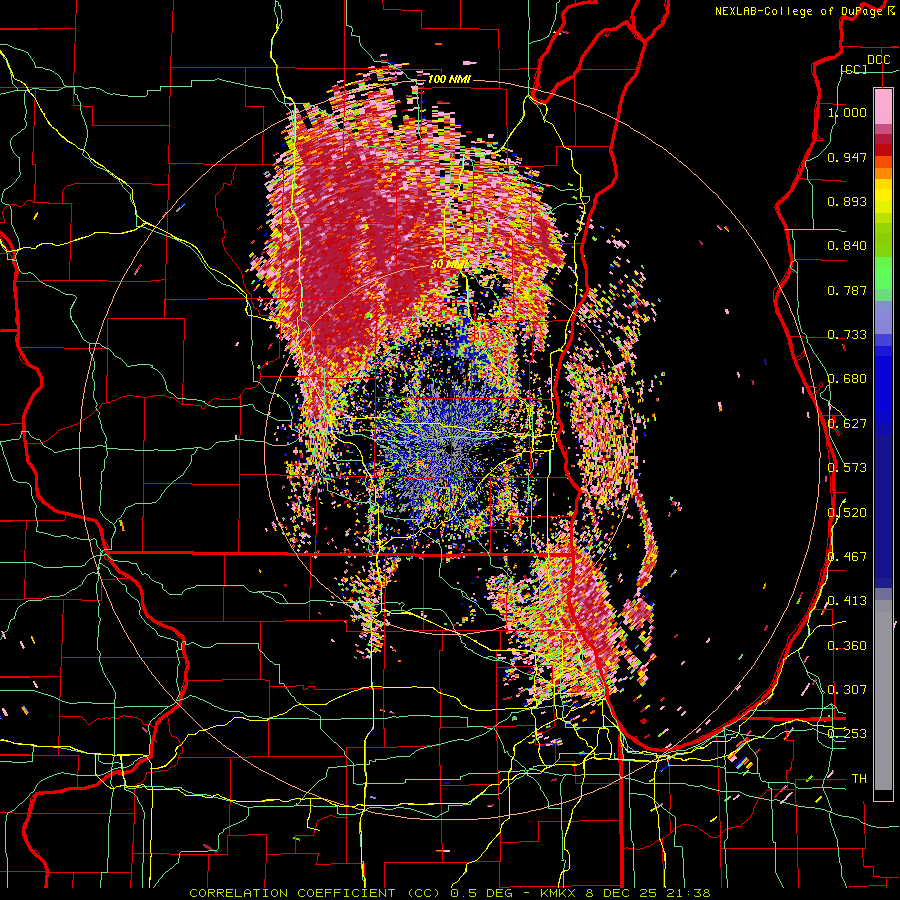
Task: Click the 1.000 scale value
Action: pos(847,112)
